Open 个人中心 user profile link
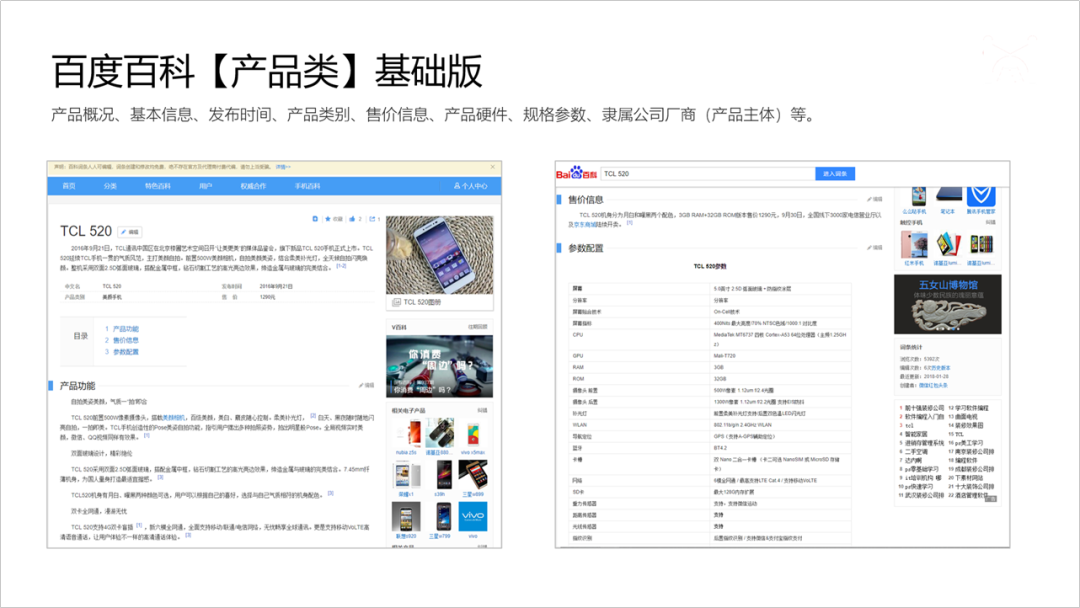Image resolution: width=1080 pixels, height=608 pixels. click(470, 186)
